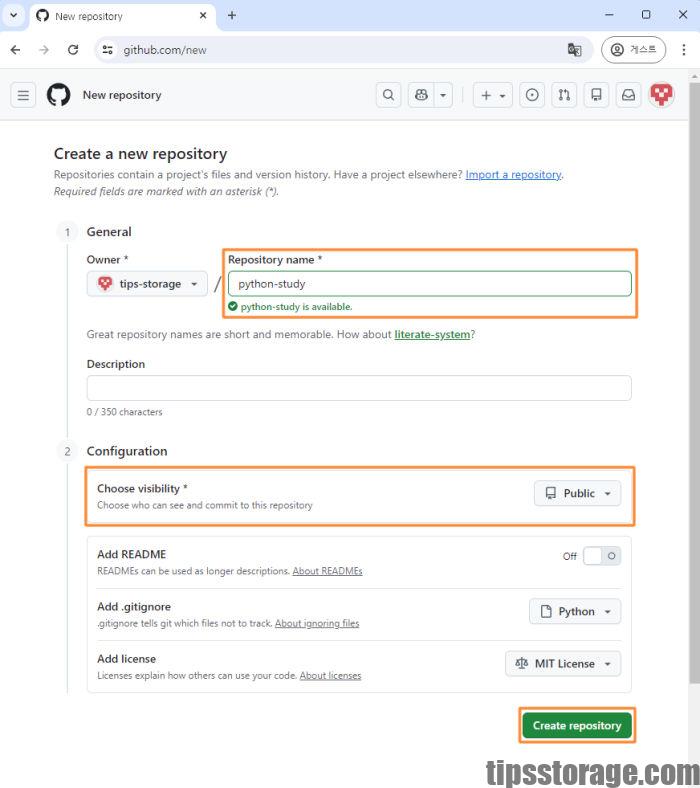700x788 pixels.
Task: Open user avatar menu in header
Action: [661, 94]
